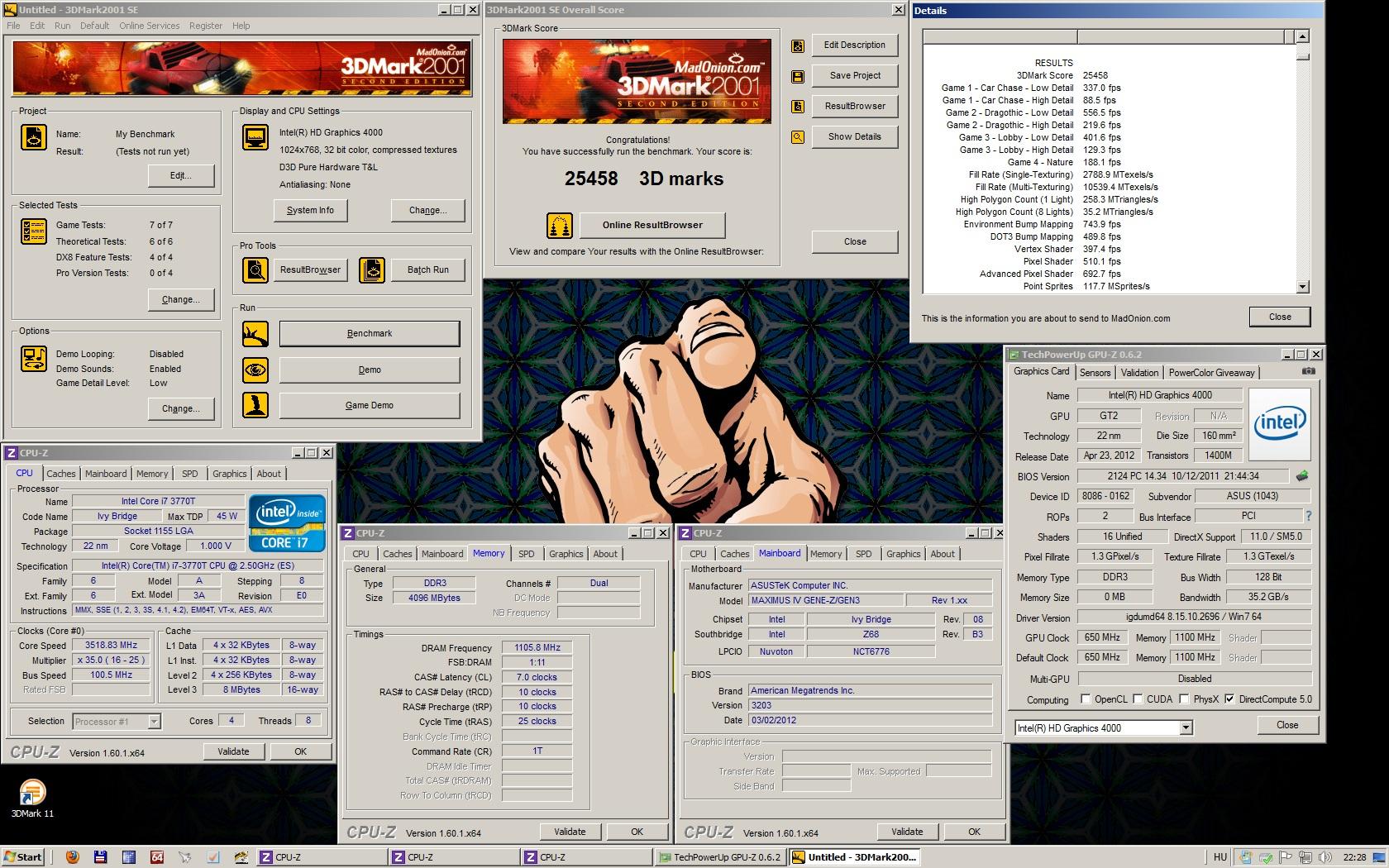Screen dimensions: 1389x868
Task: Click the Project icon in 3DMark2001
Action: click(x=34, y=137)
